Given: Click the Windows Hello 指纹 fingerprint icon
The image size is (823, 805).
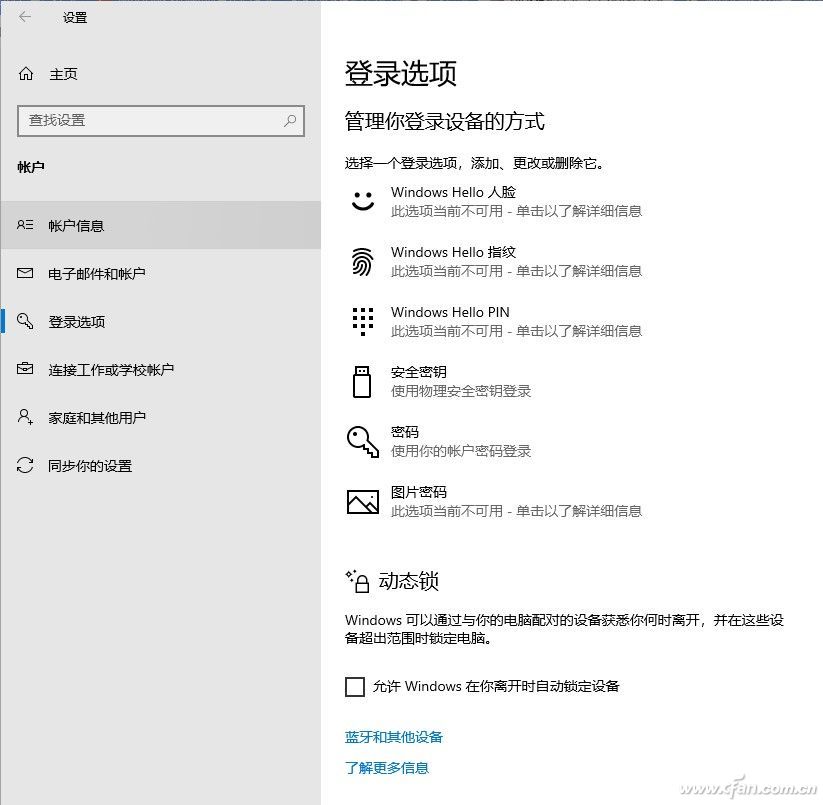Looking at the screenshot, I should [363, 261].
